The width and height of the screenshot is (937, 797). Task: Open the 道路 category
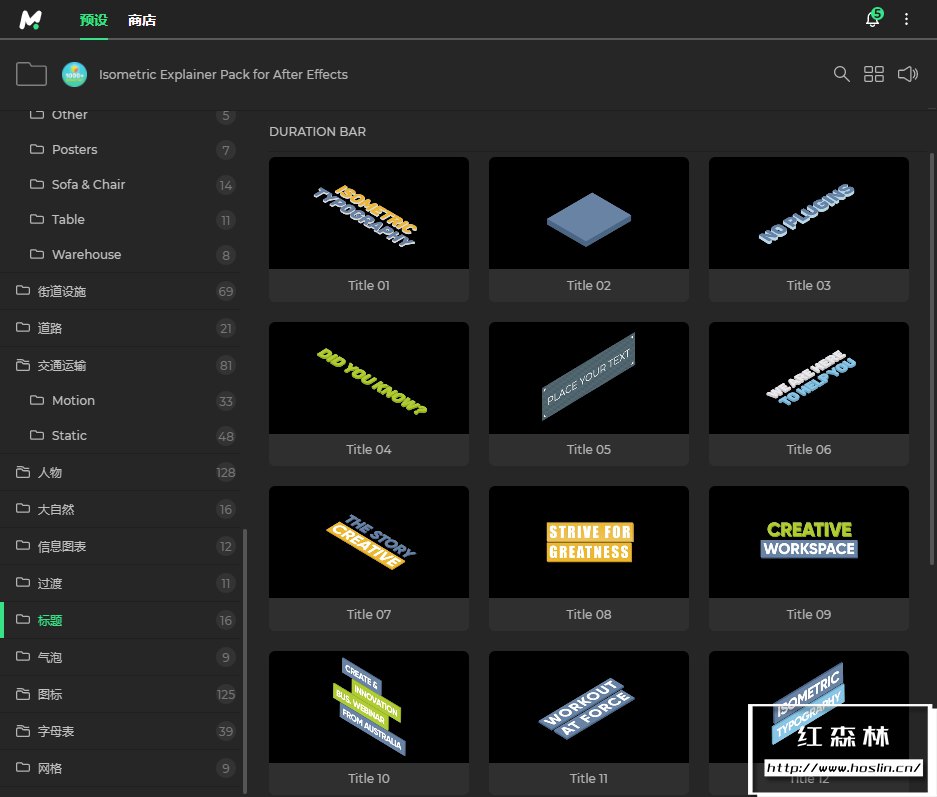pyautogui.click(x=120, y=328)
